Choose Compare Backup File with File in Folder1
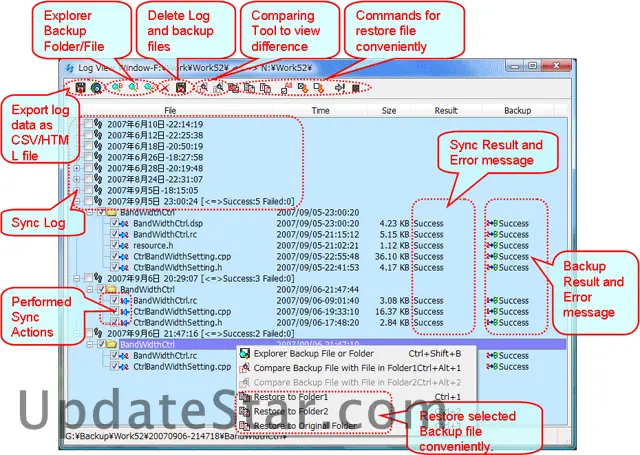The width and height of the screenshot is (640, 455). pos(356,368)
